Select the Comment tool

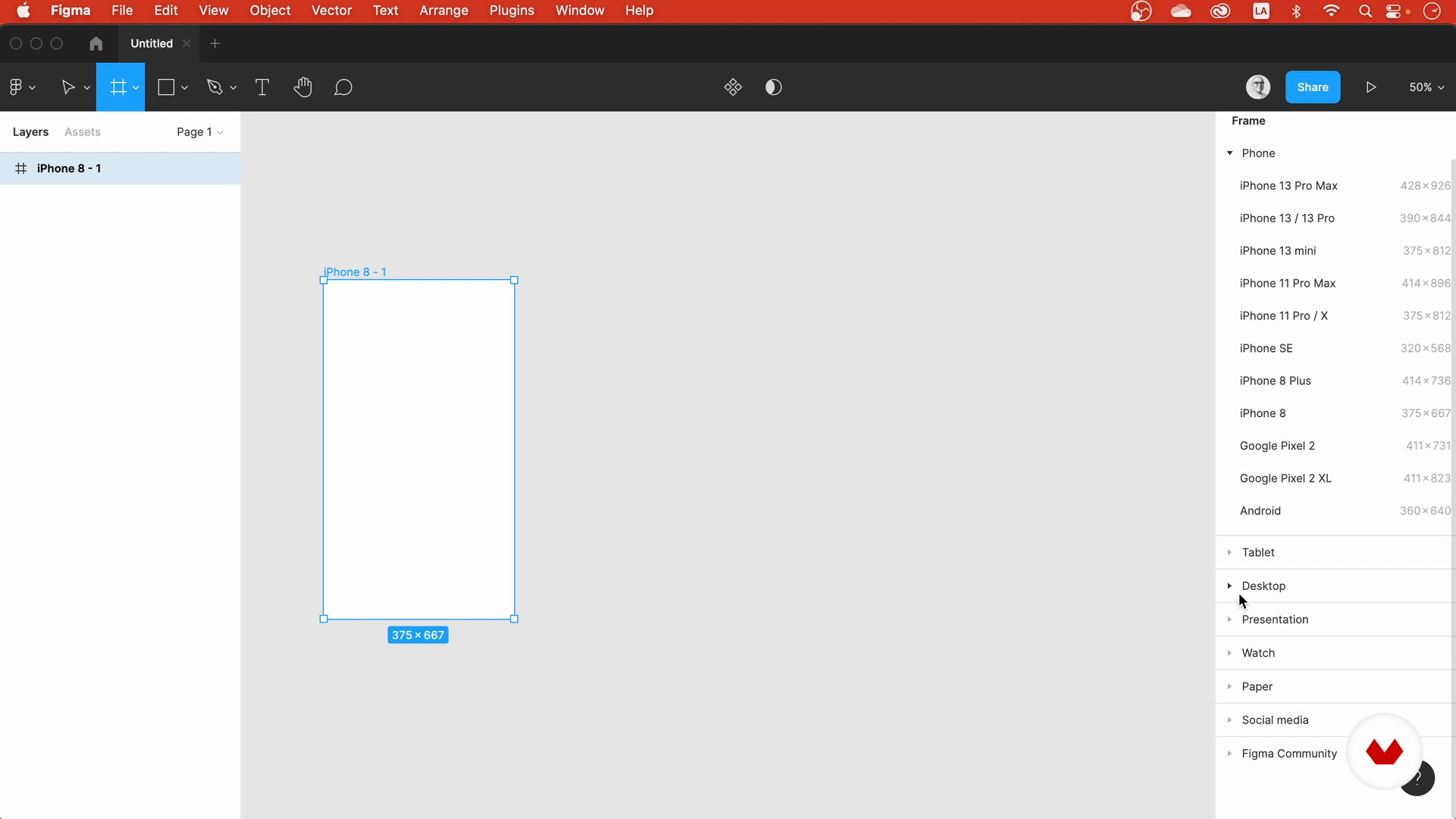[x=344, y=87]
